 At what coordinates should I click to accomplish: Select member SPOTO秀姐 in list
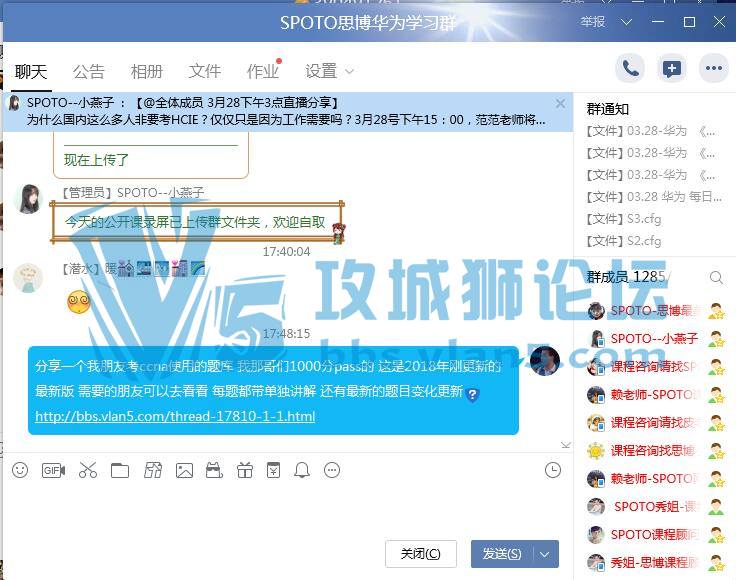656,506
